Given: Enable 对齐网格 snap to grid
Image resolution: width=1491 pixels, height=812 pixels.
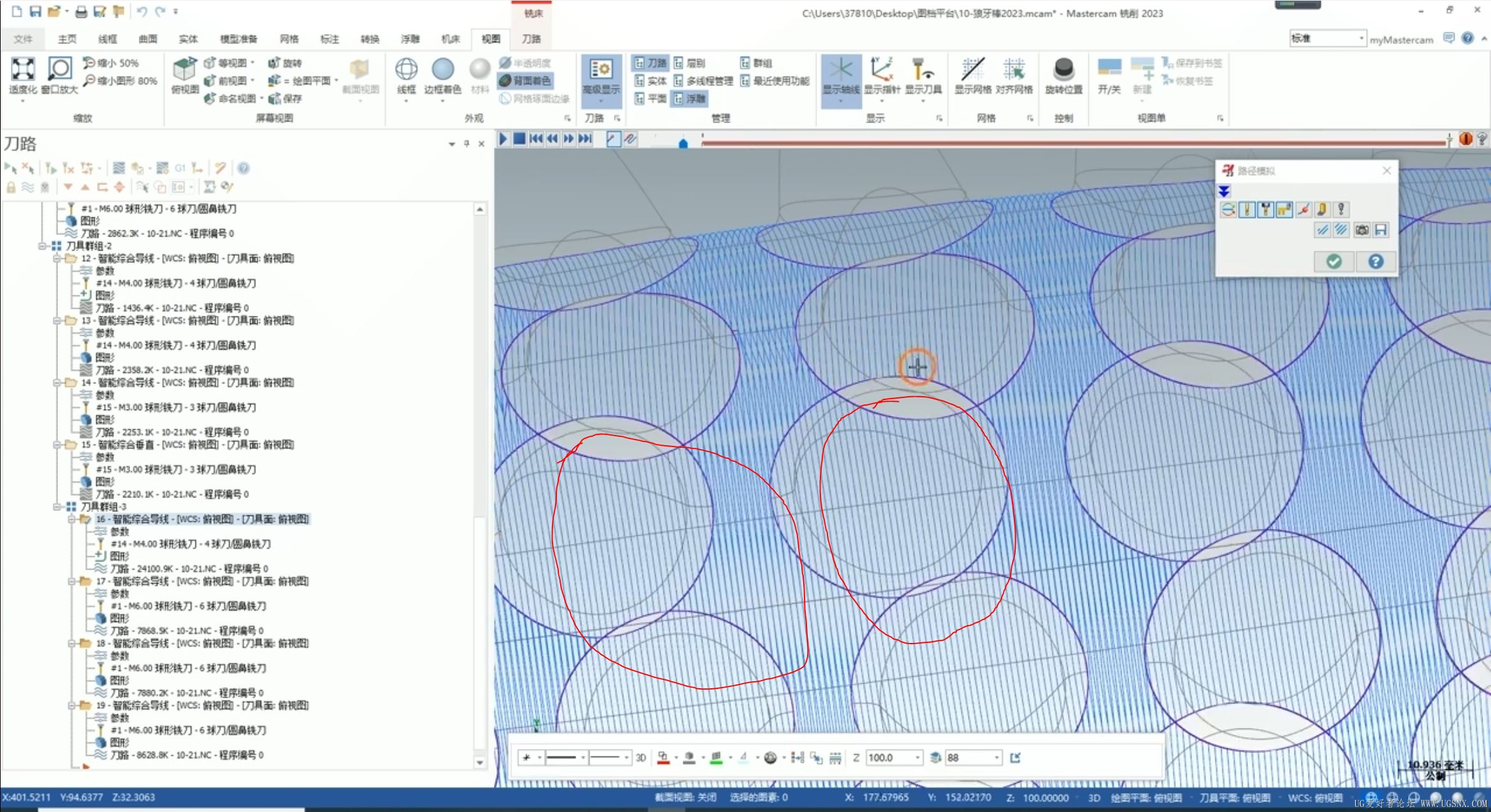Looking at the screenshot, I should (1013, 75).
